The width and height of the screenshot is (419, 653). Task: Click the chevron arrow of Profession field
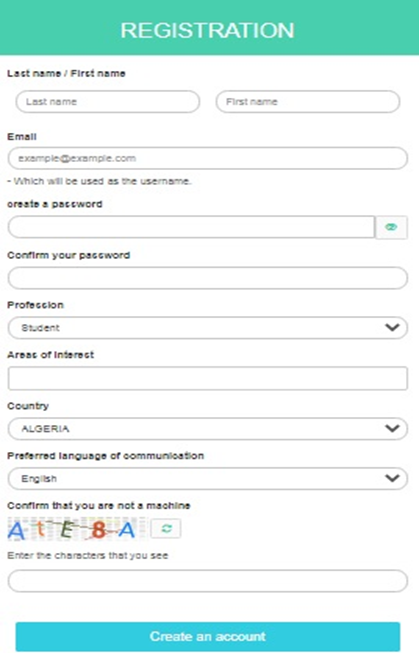click(392, 328)
